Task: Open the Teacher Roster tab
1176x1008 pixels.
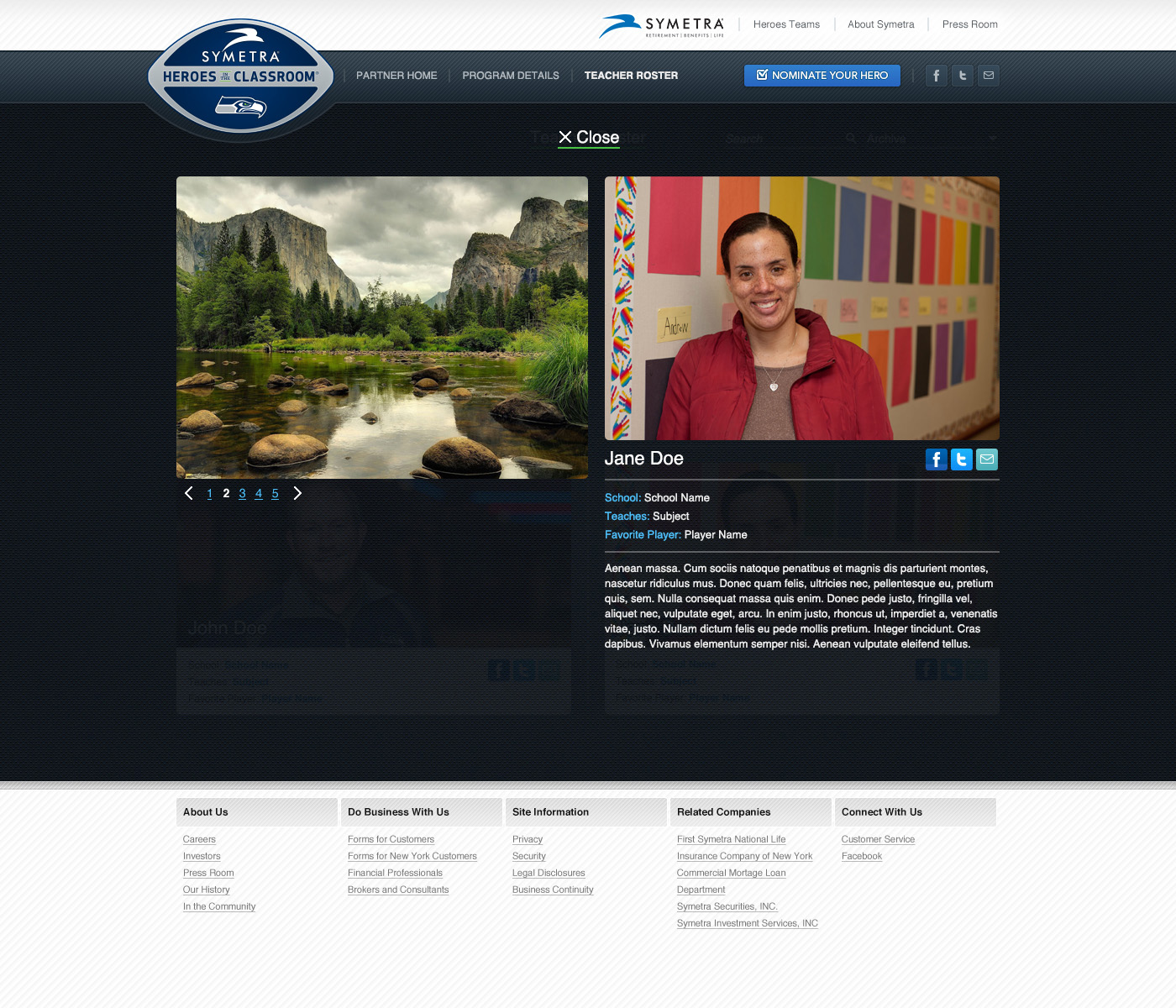Action: click(x=631, y=76)
